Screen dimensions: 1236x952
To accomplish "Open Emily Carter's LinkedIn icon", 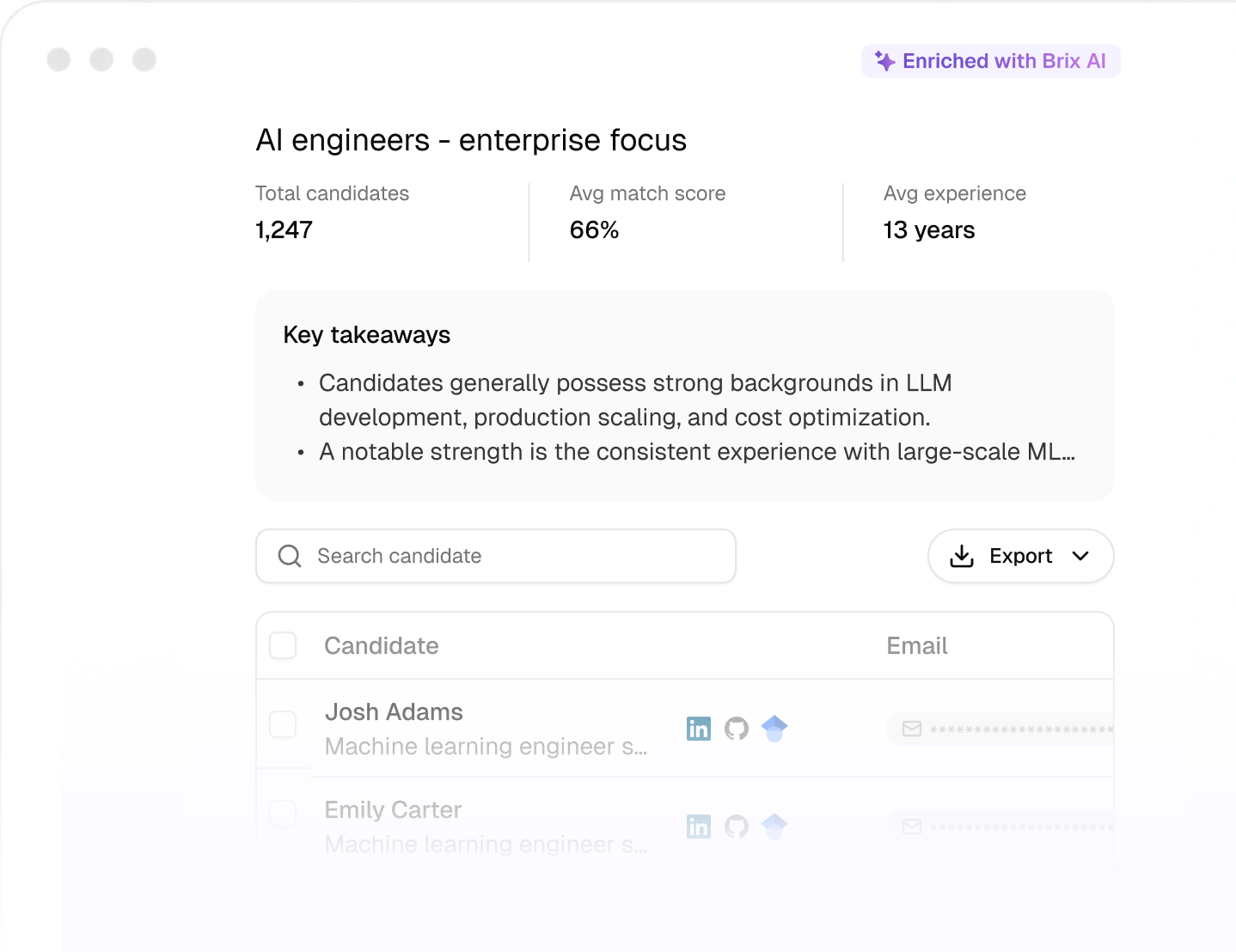I will (699, 827).
